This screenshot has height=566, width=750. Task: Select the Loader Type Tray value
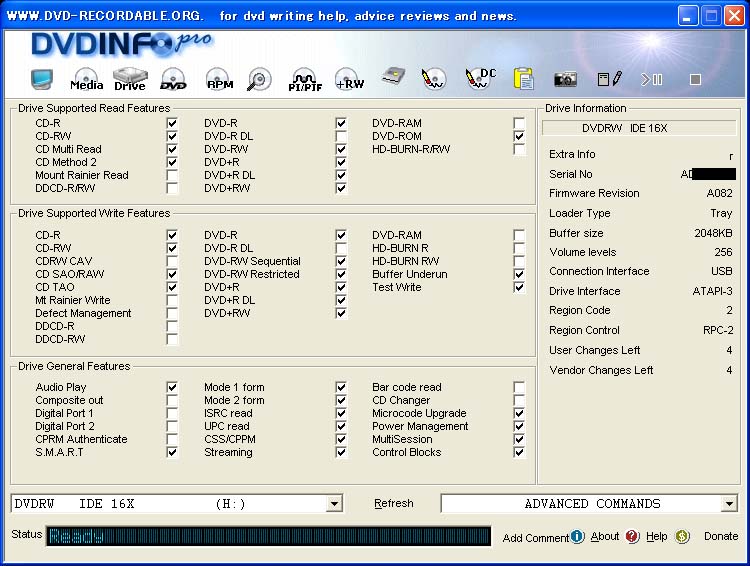click(x=721, y=213)
